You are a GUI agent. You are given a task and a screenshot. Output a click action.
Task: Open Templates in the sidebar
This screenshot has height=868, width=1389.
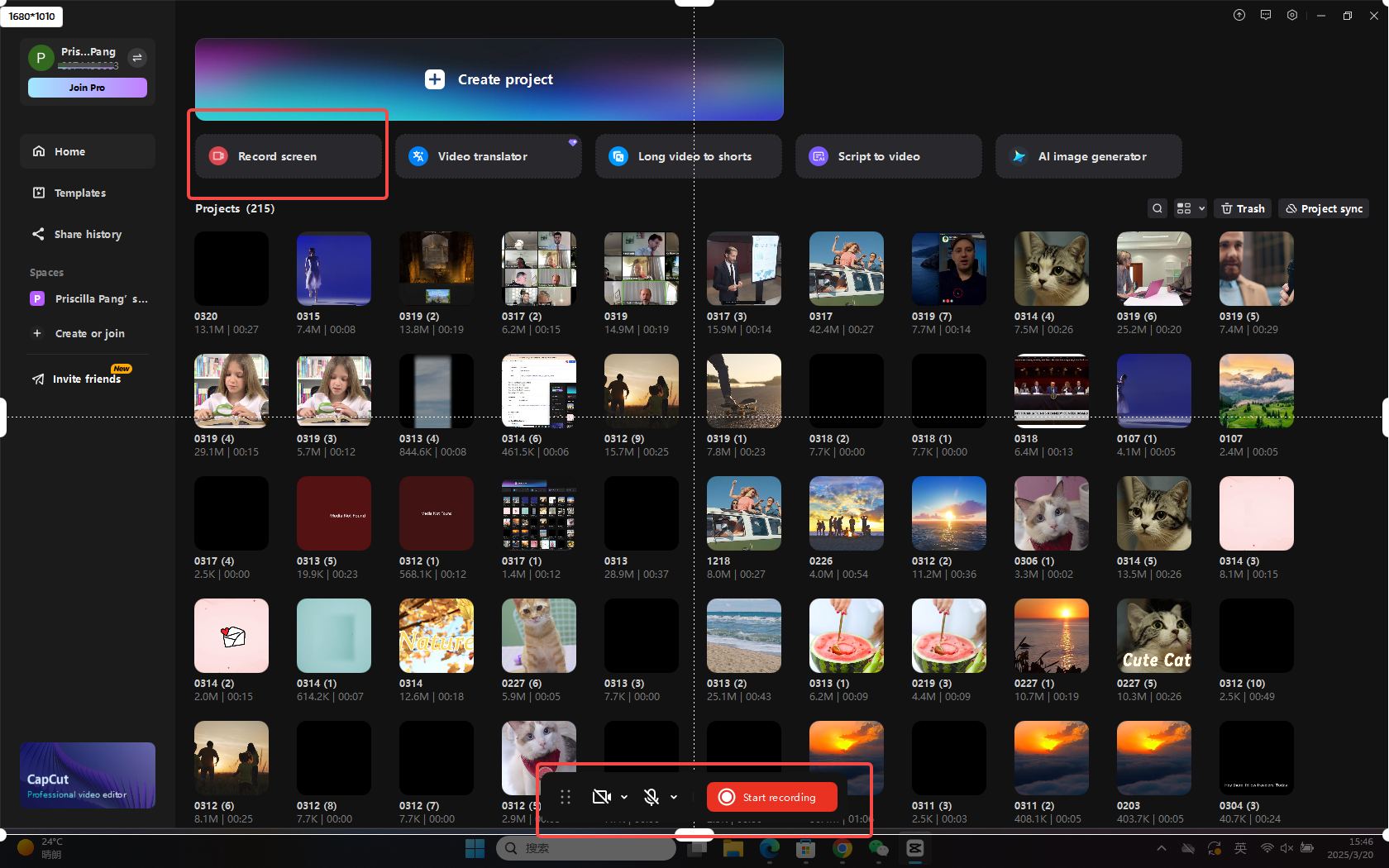coord(88,193)
